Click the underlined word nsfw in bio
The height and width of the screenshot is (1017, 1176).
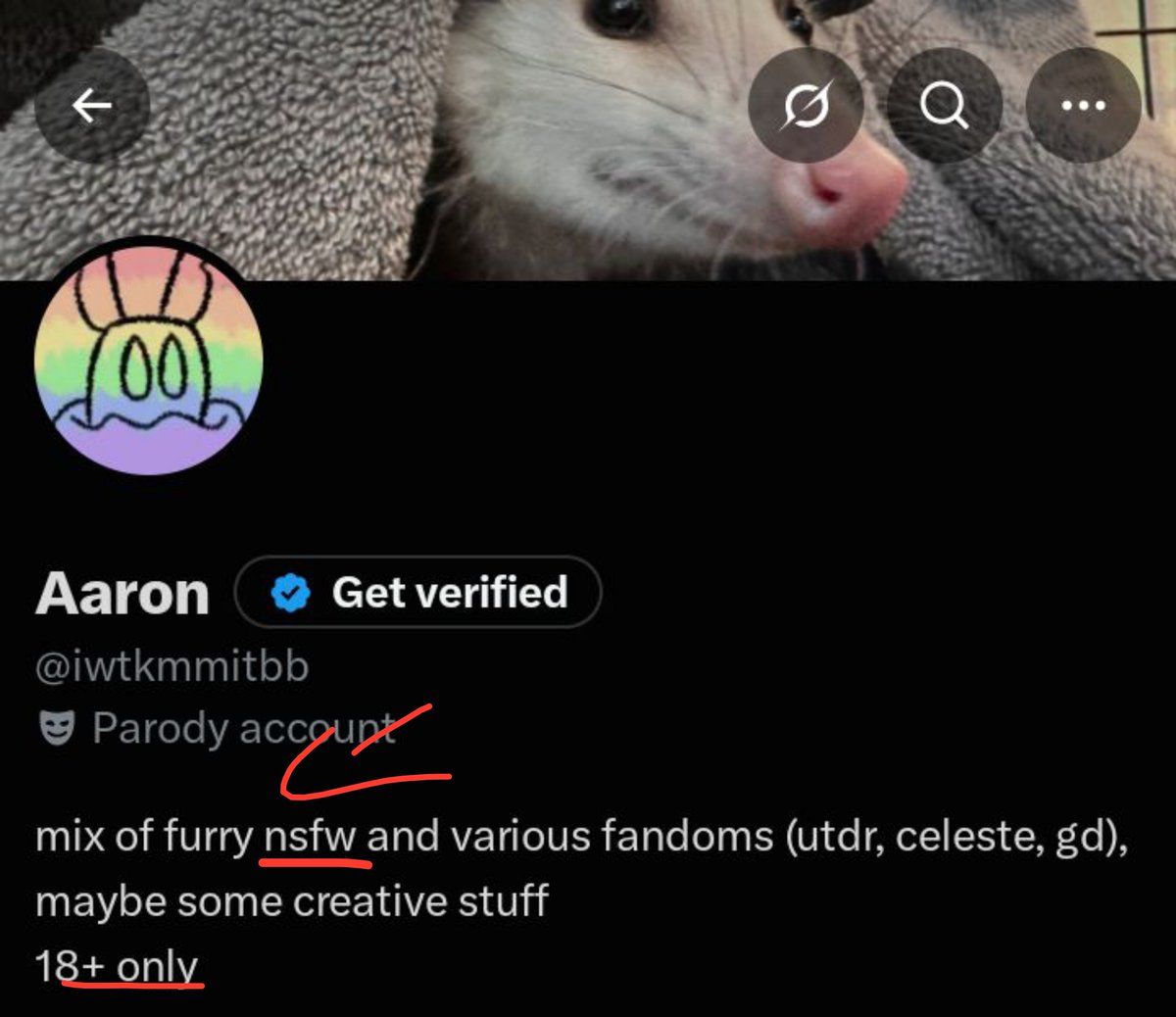tap(312, 838)
